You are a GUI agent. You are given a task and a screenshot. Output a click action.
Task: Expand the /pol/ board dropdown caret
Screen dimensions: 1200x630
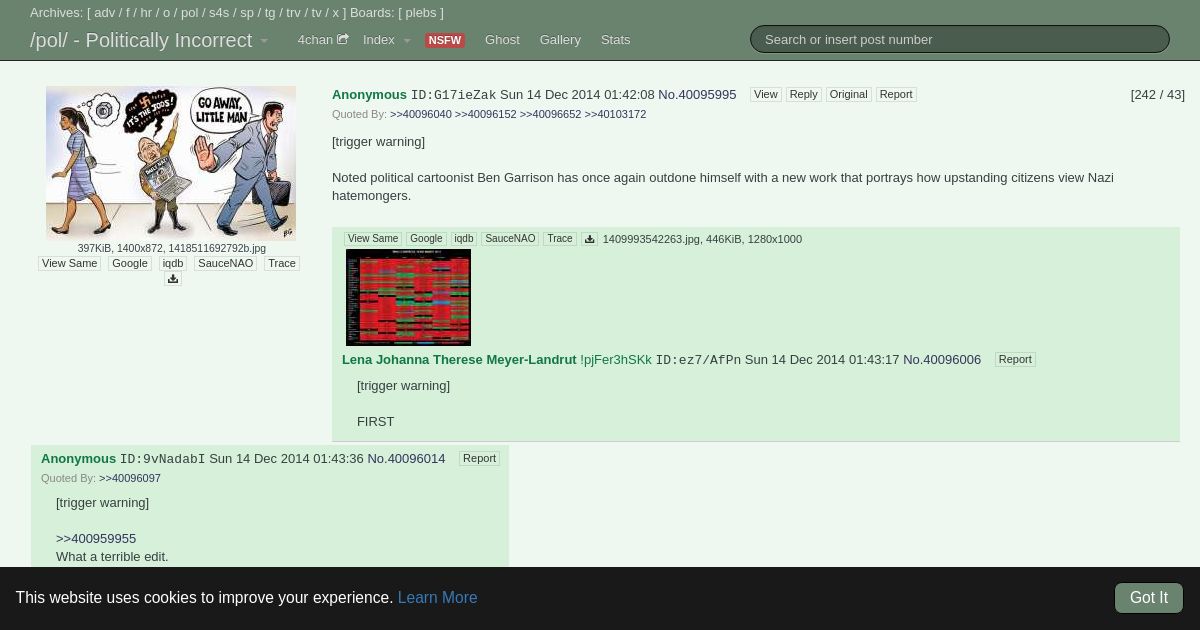click(264, 41)
